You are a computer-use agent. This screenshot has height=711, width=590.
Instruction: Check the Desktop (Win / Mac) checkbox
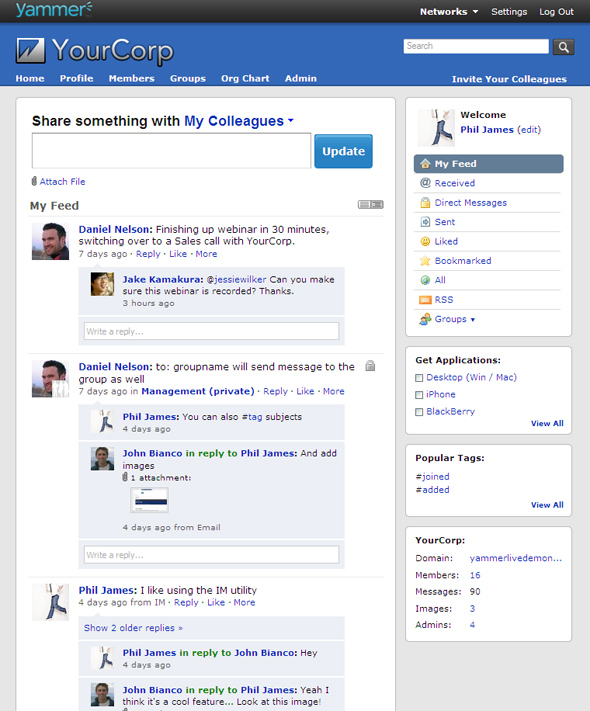tap(419, 378)
